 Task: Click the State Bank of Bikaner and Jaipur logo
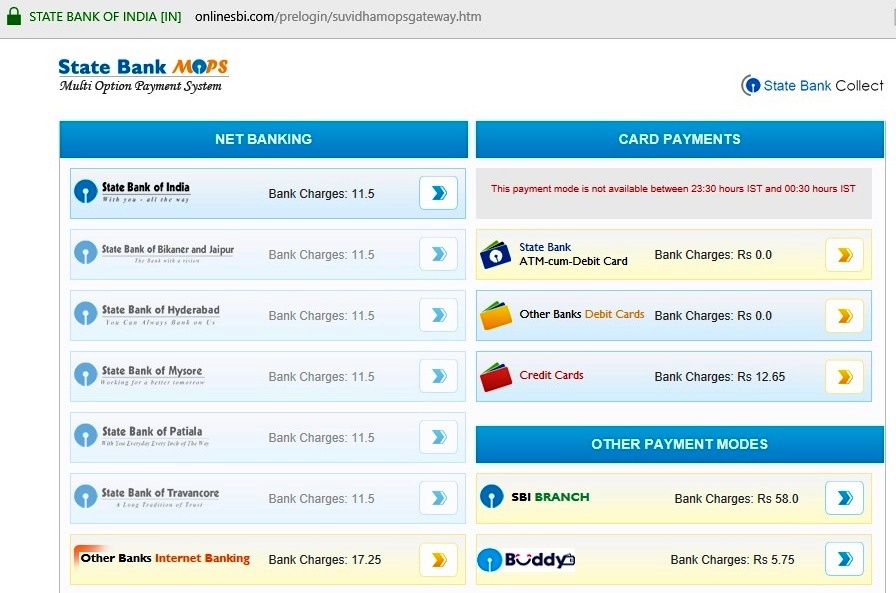tap(154, 253)
